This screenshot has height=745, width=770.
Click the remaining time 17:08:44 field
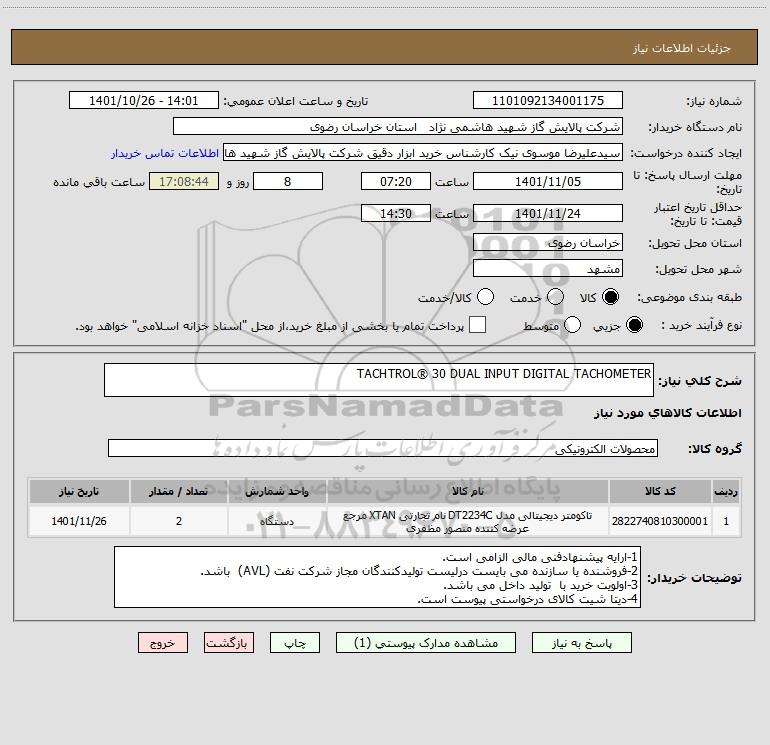[x=184, y=182]
